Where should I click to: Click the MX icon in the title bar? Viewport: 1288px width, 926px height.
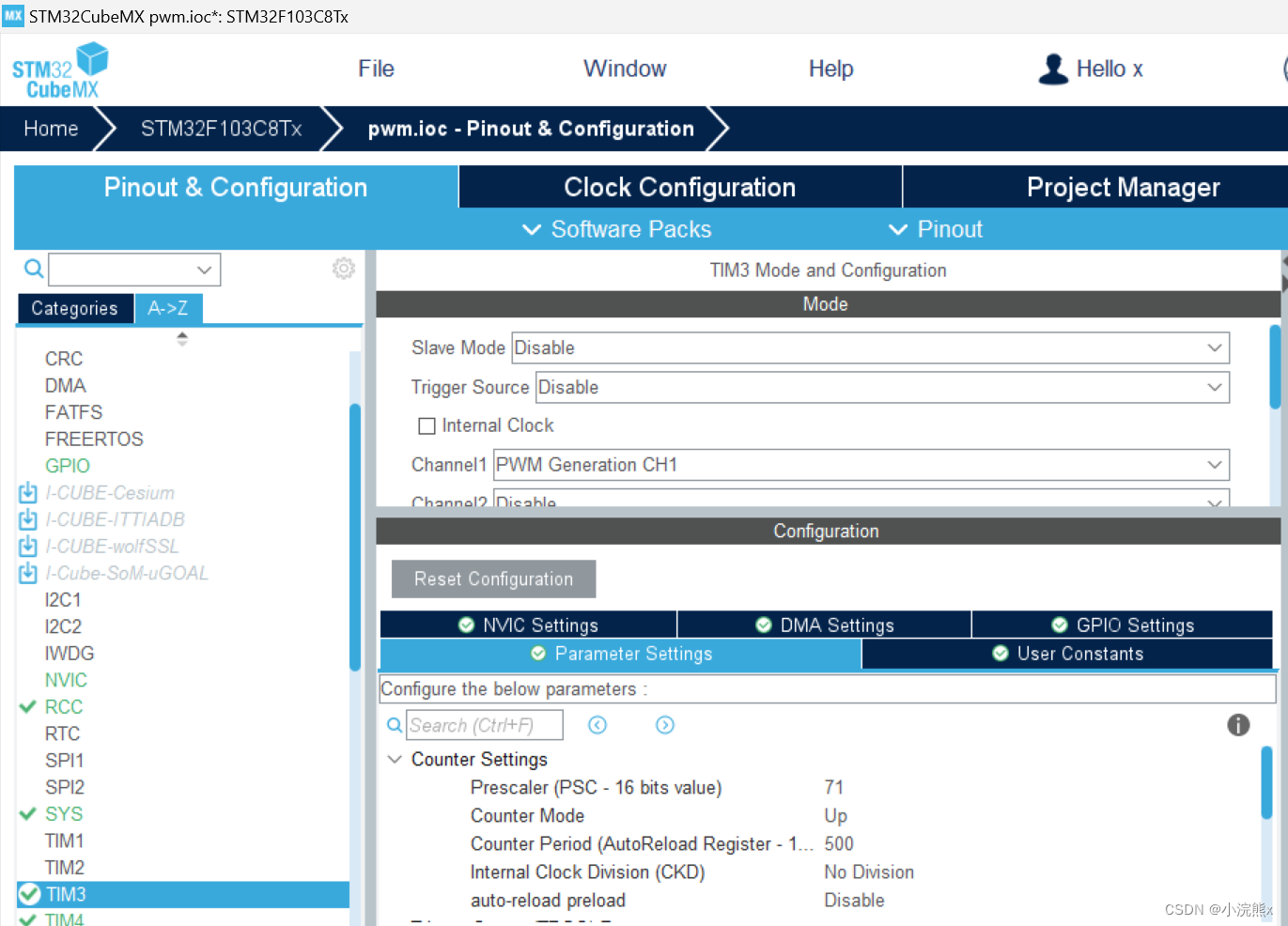pos(13,16)
